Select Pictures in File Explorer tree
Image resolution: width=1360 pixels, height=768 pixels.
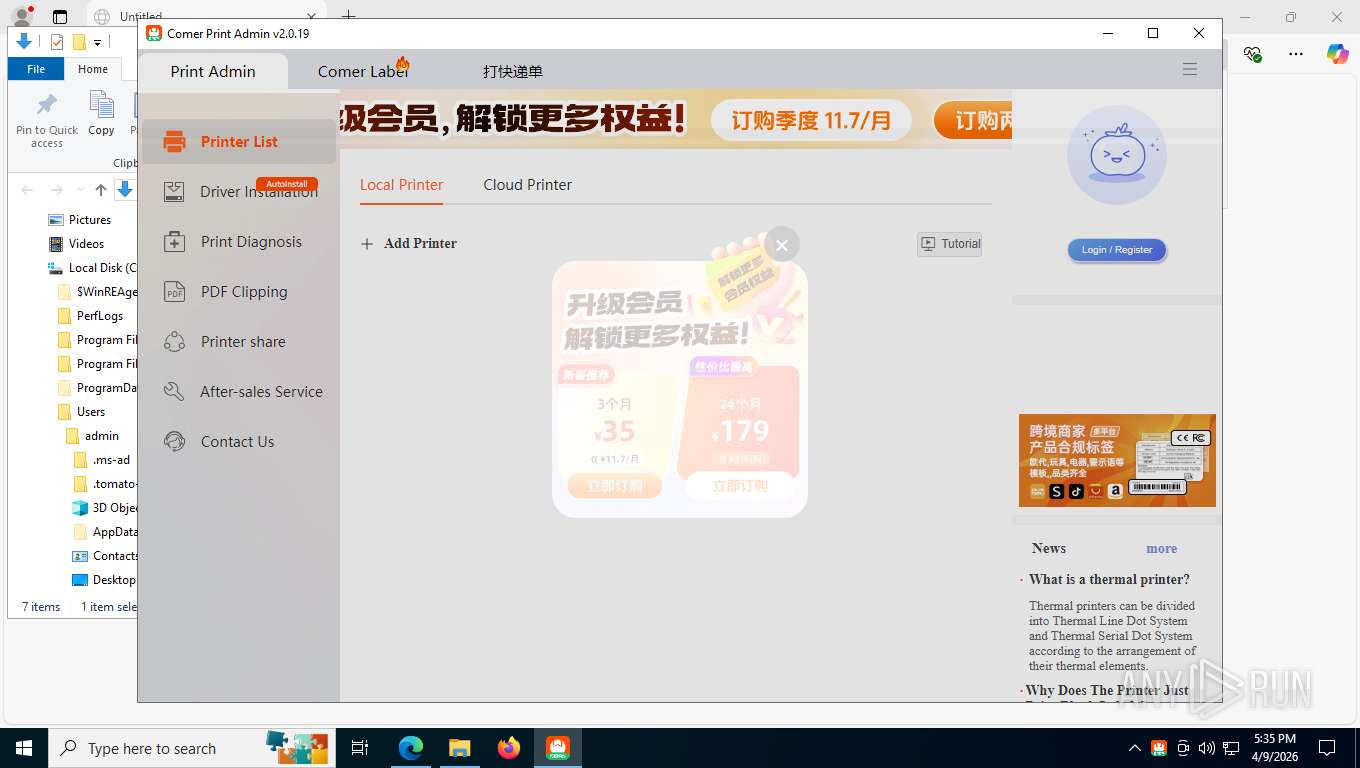[x=80, y=219]
